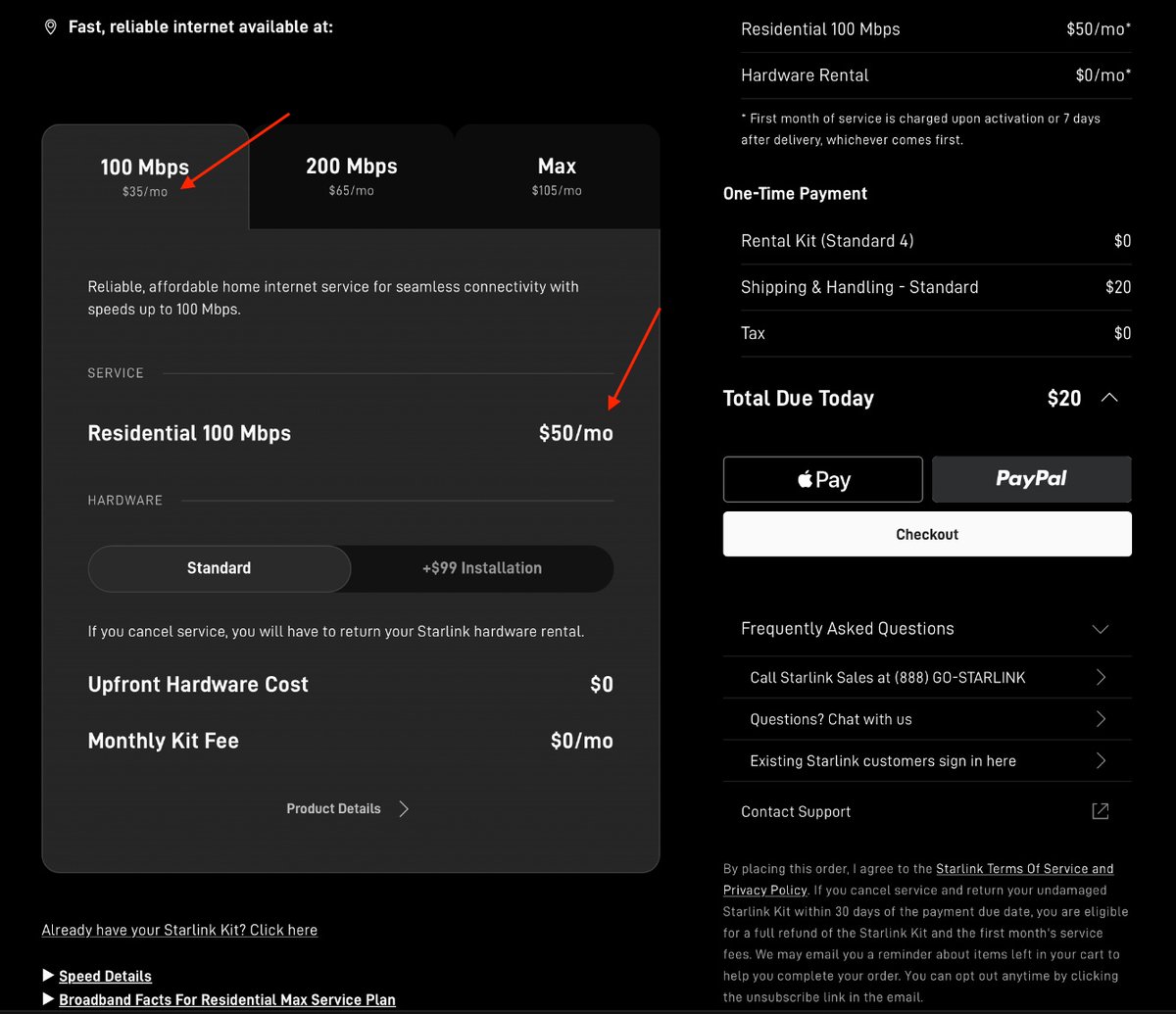Click the Residential 100 Mbps $50/mo service price

click(x=576, y=433)
